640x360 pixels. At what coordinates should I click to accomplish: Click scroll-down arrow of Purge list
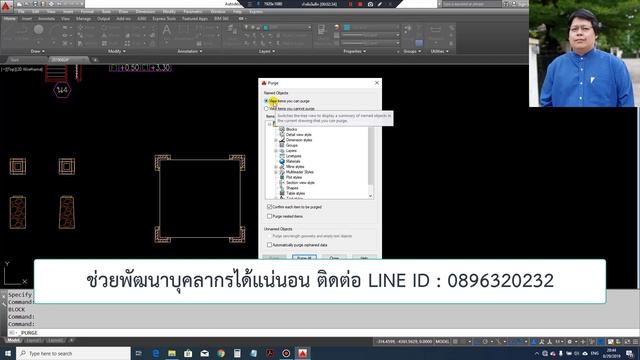[x=371, y=196]
